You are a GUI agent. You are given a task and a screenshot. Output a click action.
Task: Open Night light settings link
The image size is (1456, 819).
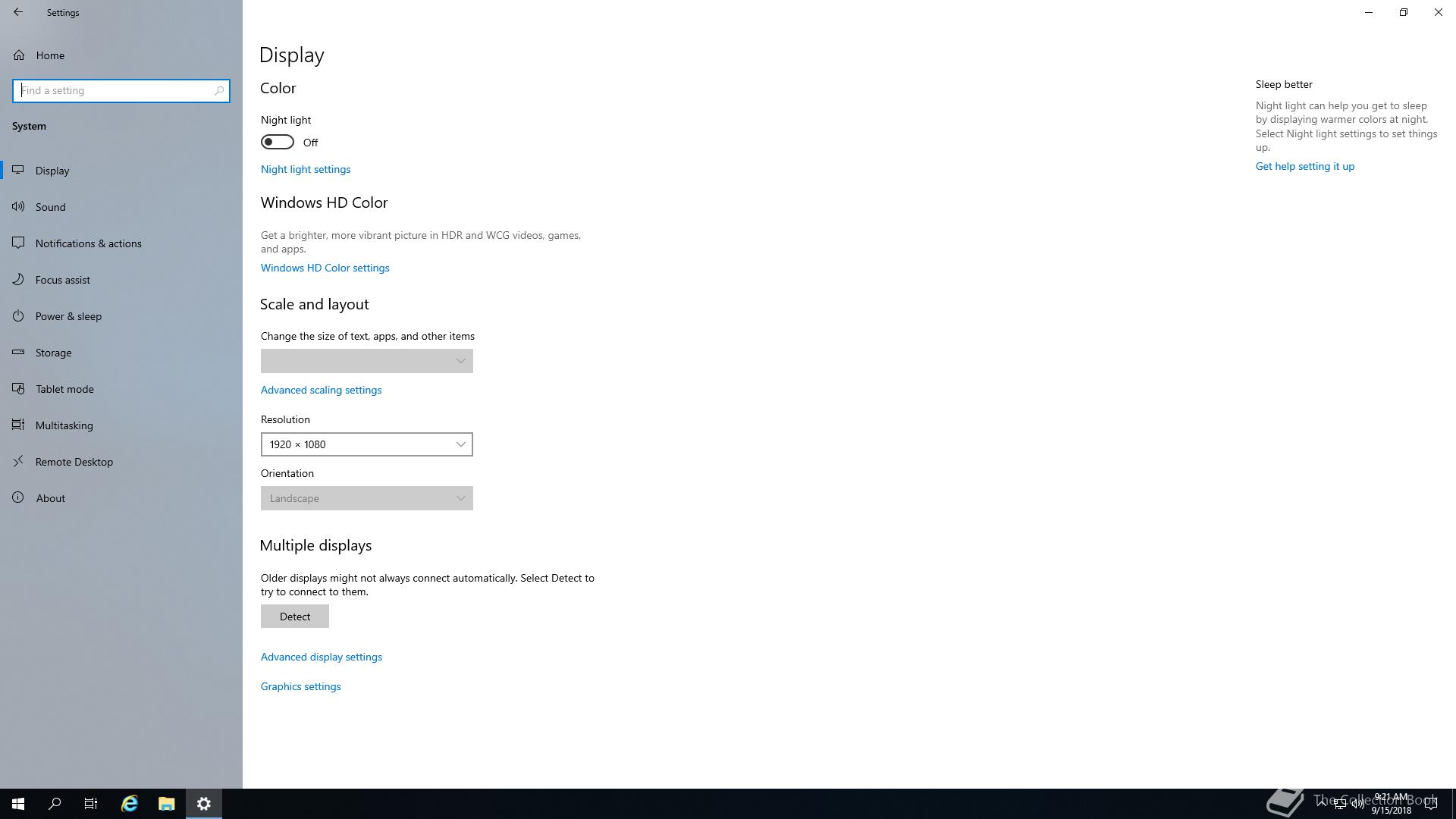pyautogui.click(x=306, y=169)
